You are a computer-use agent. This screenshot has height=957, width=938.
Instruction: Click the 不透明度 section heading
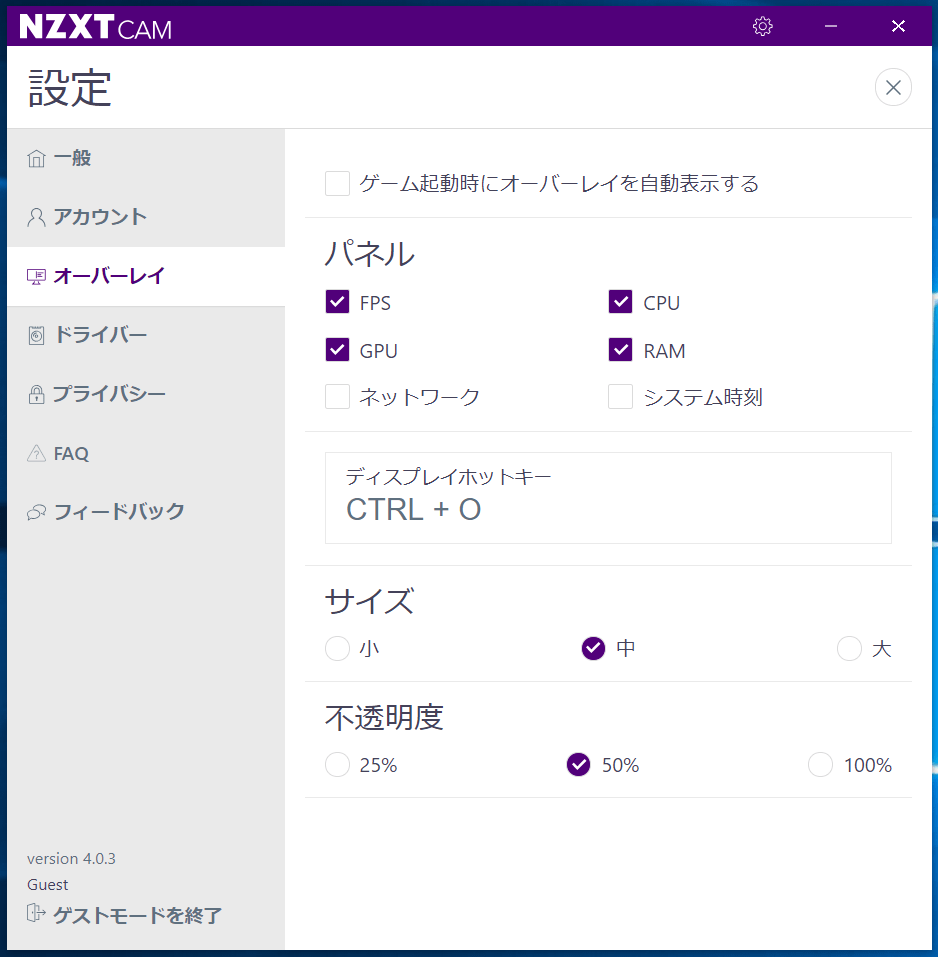(384, 718)
